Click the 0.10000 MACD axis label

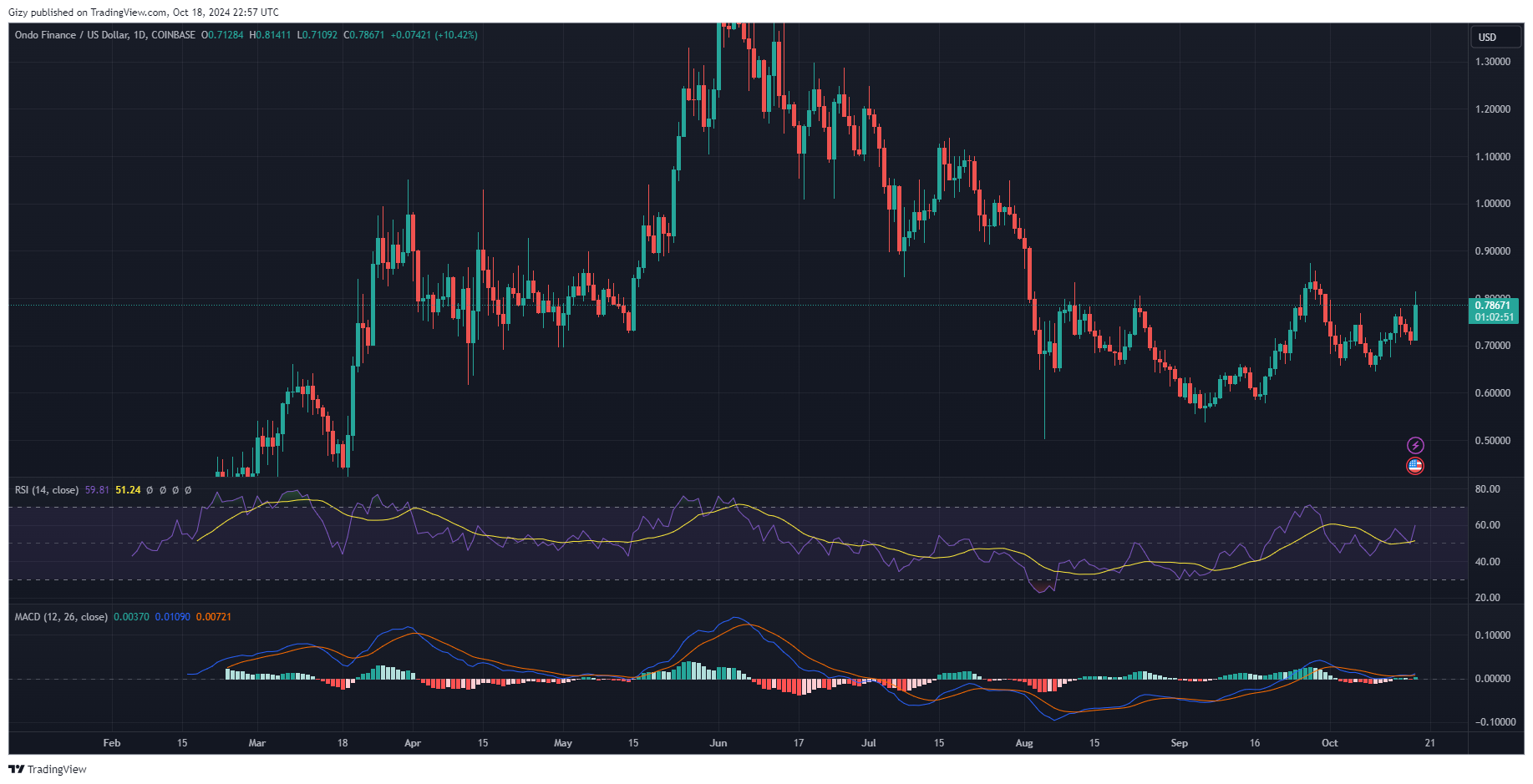(x=1493, y=635)
